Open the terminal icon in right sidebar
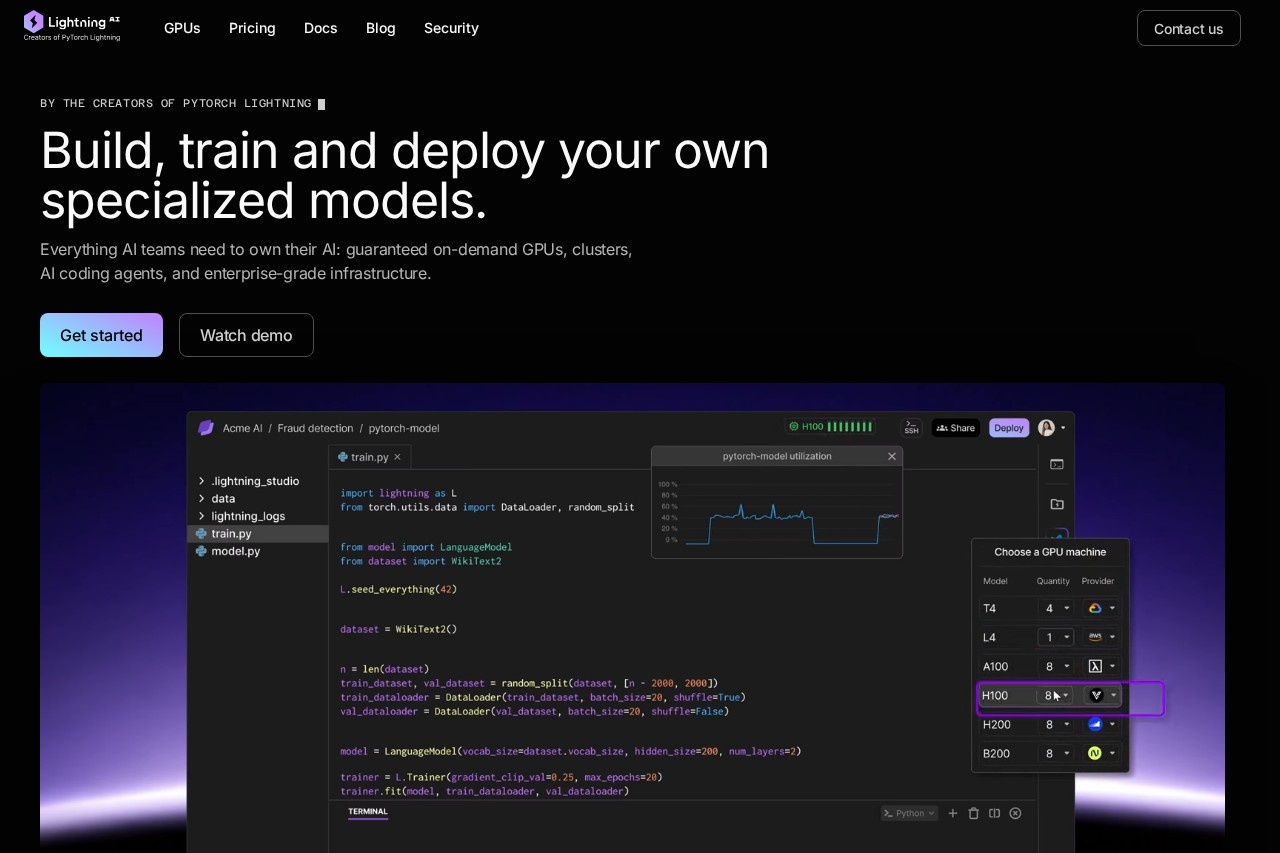The image size is (1280, 853). (x=1056, y=464)
